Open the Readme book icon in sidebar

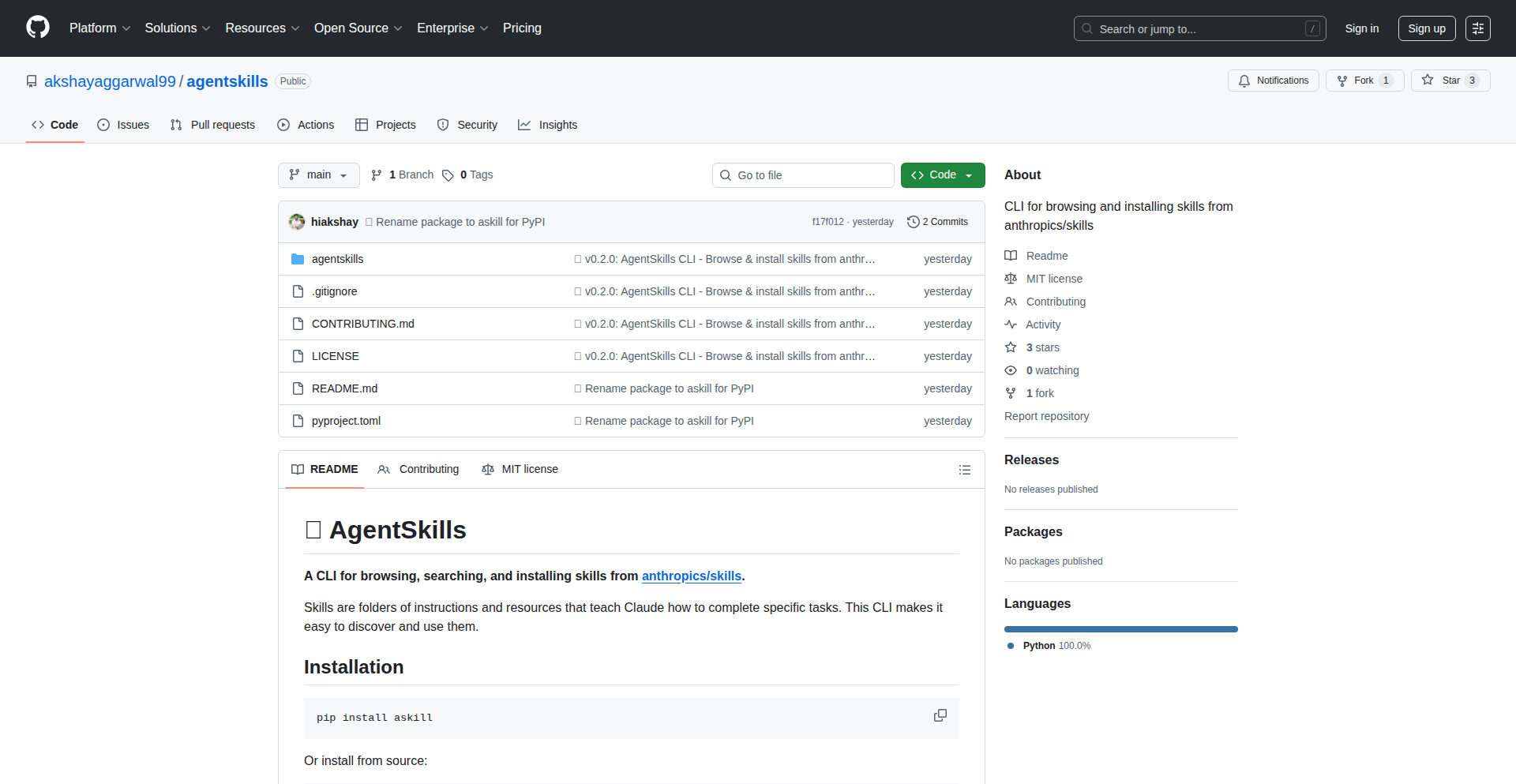click(1011, 255)
